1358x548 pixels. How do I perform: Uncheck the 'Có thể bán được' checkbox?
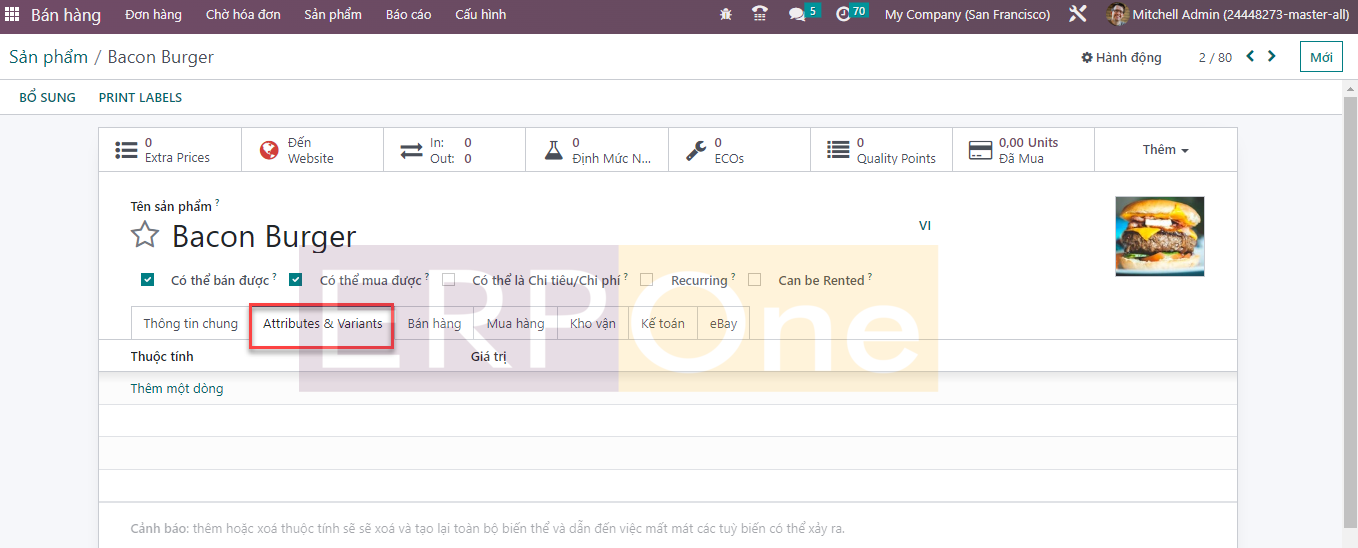(148, 280)
